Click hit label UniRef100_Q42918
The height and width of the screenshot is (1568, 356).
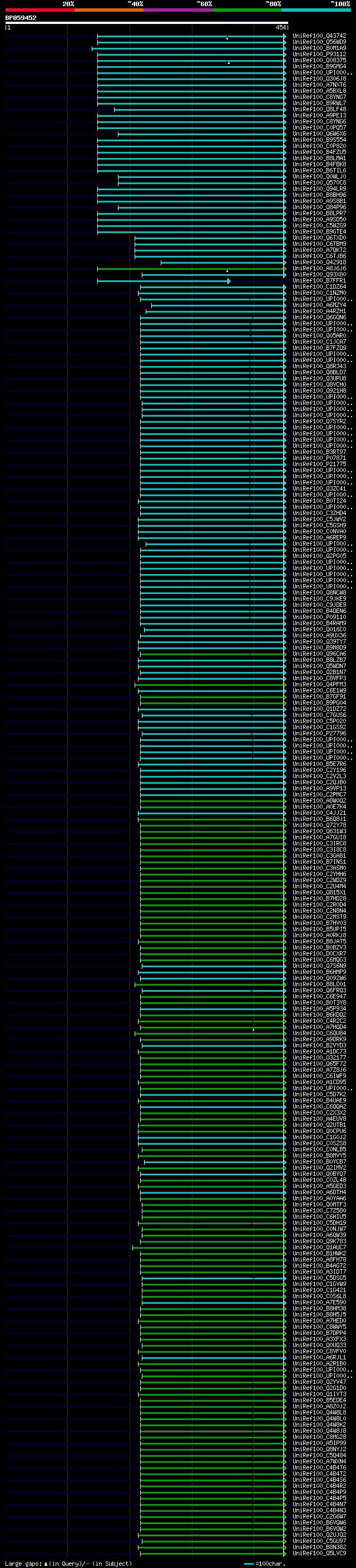pos(319,263)
